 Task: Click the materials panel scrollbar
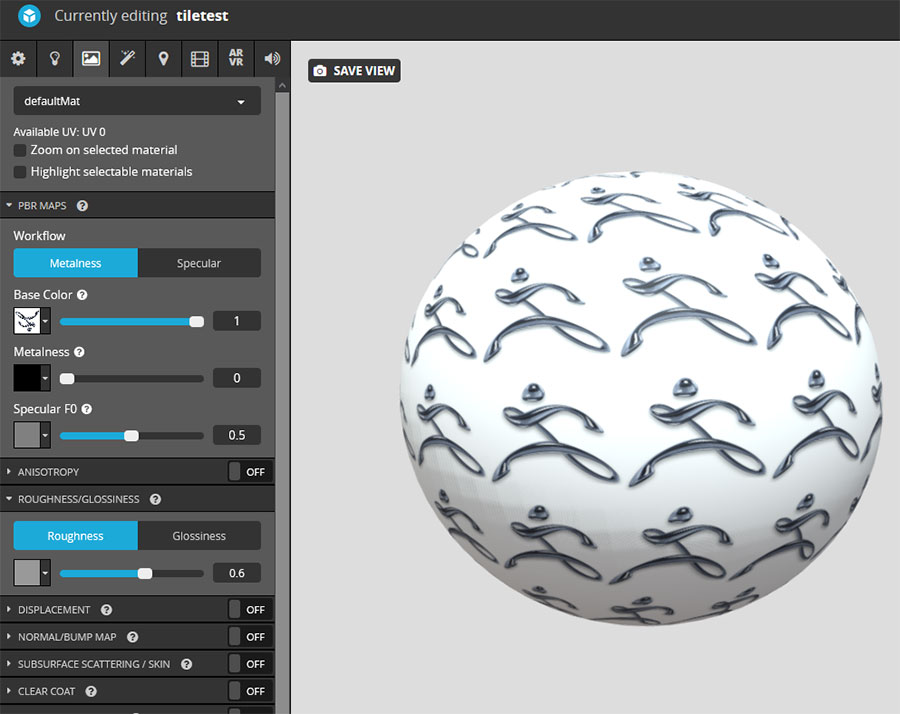[282, 402]
